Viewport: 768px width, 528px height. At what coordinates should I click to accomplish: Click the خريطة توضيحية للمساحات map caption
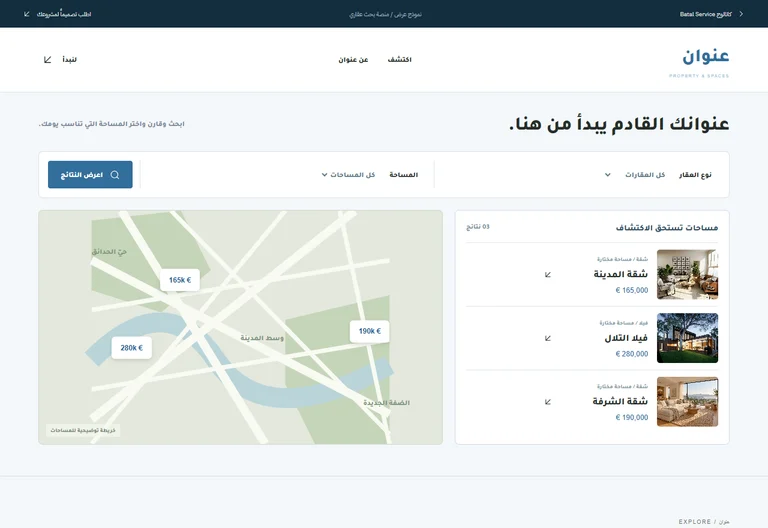tap(83, 430)
